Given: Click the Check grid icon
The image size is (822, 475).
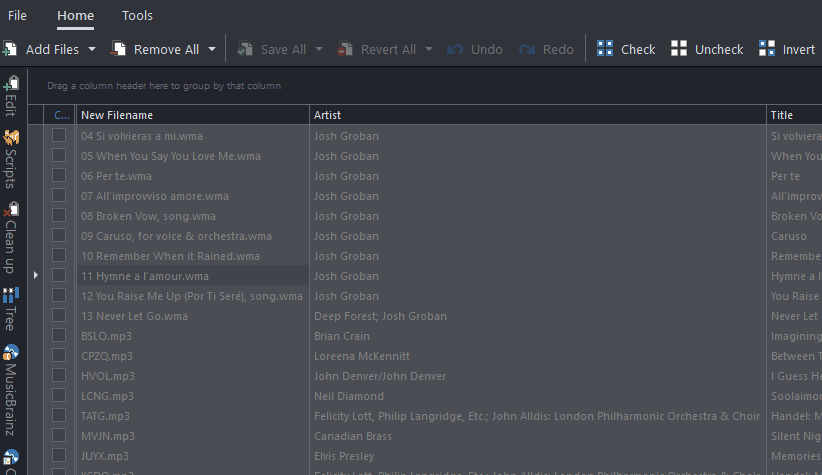Looking at the screenshot, I should pyautogui.click(x=604, y=49).
